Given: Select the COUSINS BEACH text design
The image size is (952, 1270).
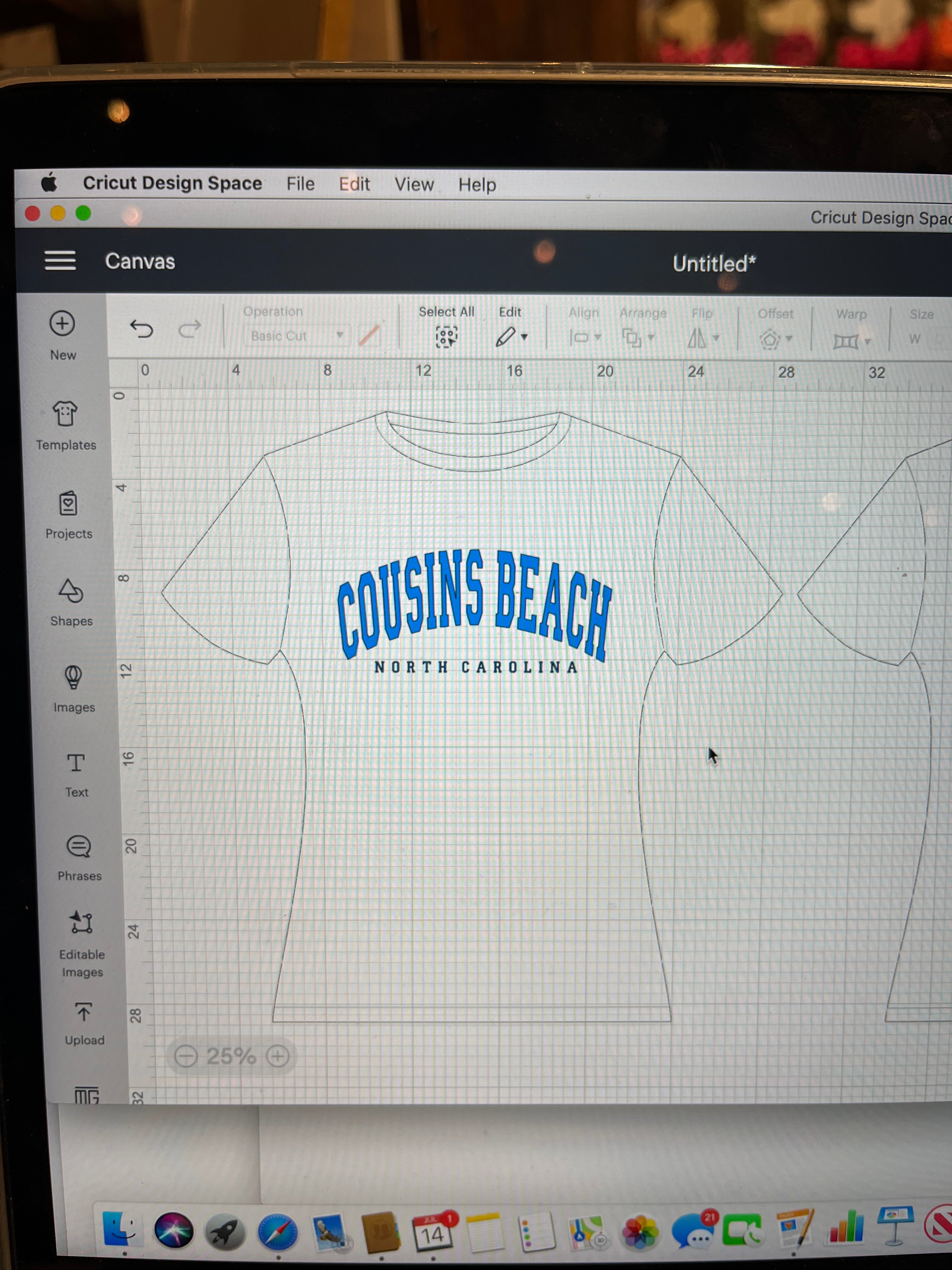Looking at the screenshot, I should (474, 605).
